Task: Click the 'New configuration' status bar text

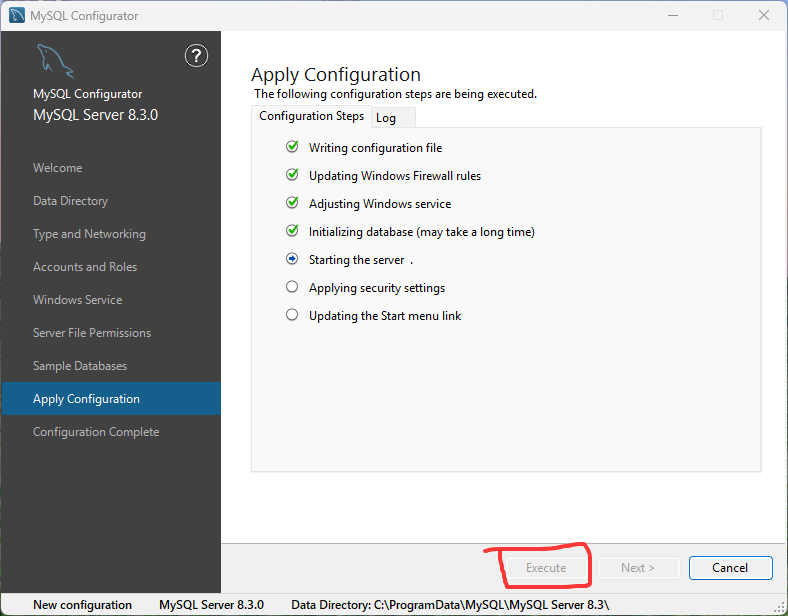Action: 82,605
